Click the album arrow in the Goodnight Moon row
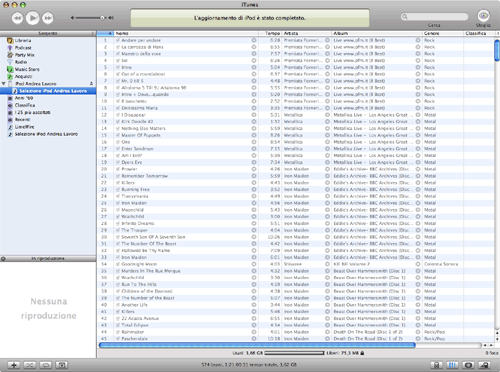This screenshot has width=500, height=372. 418,264
